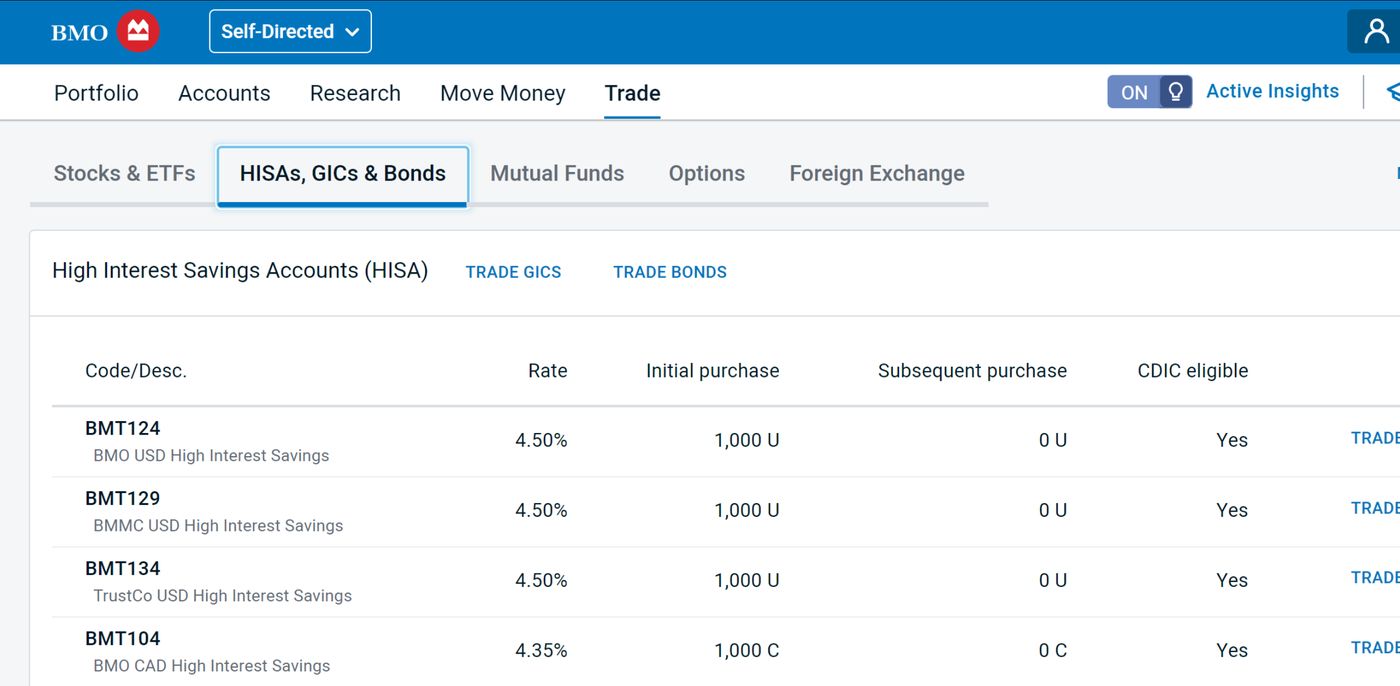Click TRADE for BMT129 row
This screenshot has height=686, width=1400.
click(x=1375, y=508)
